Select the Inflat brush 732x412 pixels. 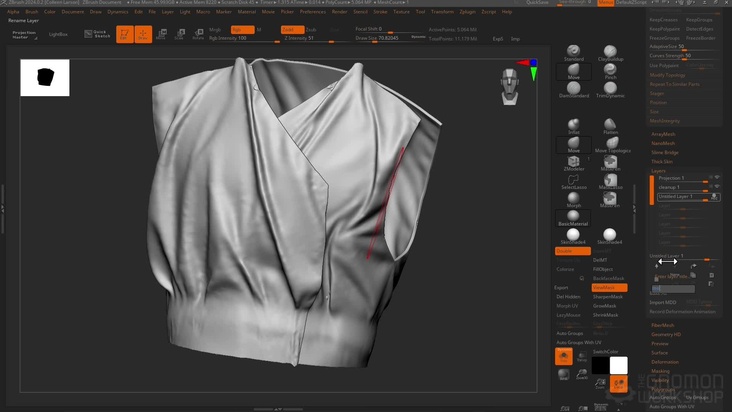click(573, 126)
